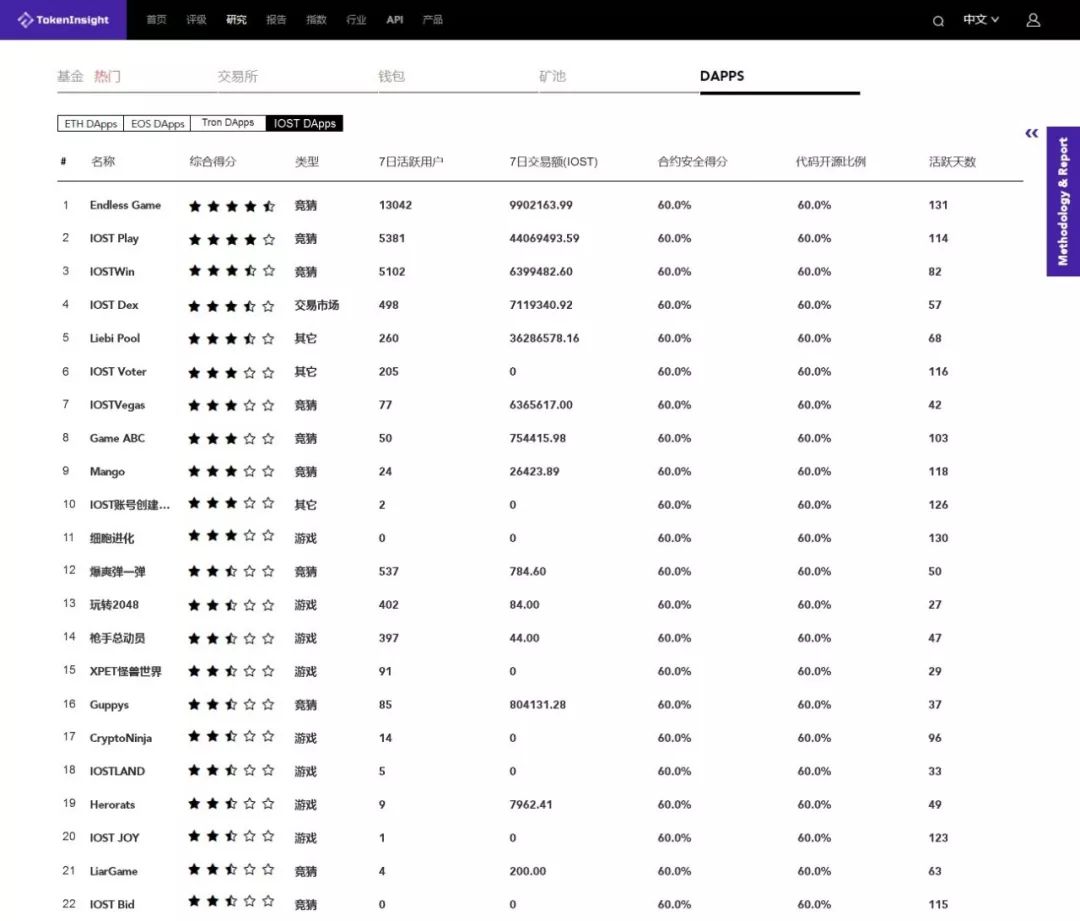Select the DAPPS tab

(x=722, y=76)
